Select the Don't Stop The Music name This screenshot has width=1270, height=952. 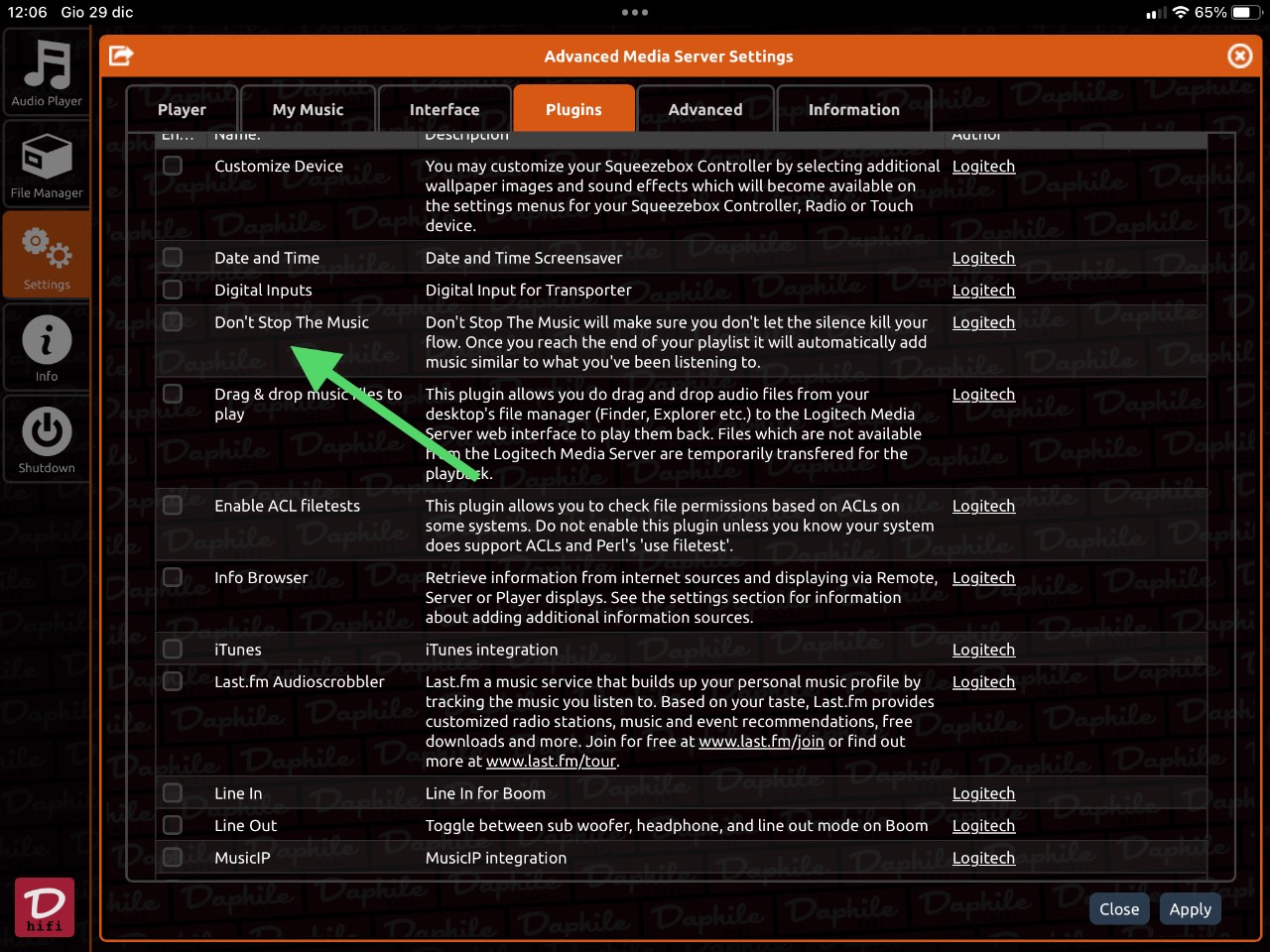pyautogui.click(x=292, y=322)
